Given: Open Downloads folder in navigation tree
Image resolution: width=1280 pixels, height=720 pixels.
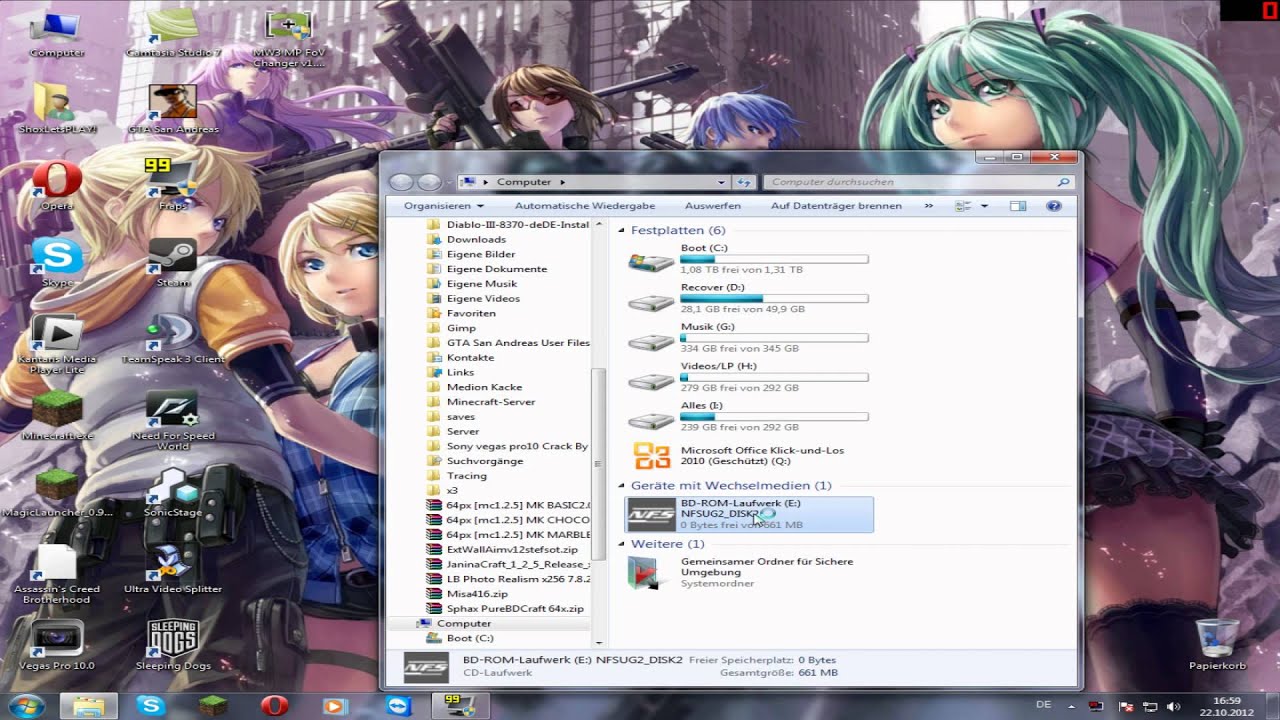Looking at the screenshot, I should click(476, 239).
